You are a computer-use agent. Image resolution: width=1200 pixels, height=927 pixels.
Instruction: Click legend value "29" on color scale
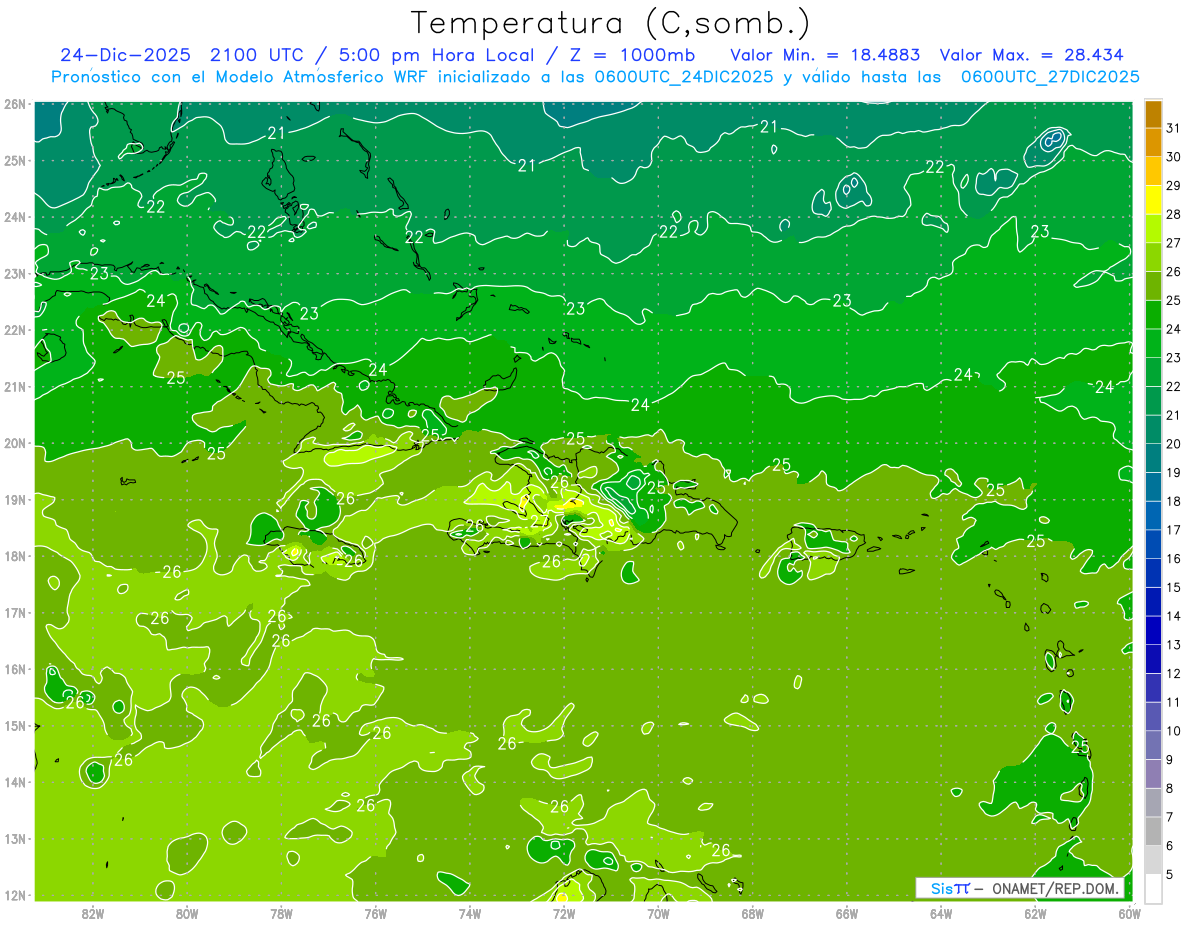tap(1174, 185)
